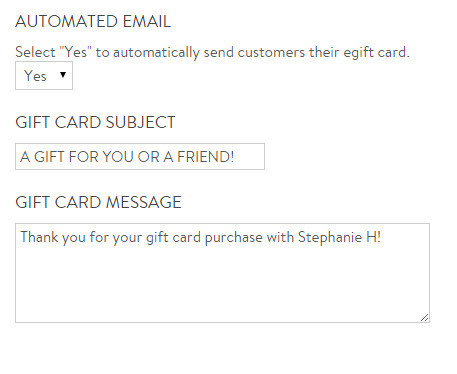Screen dimensions: 457x374
Task: Place cursor on "A GIFT" in subject field
Action: (x=42, y=156)
